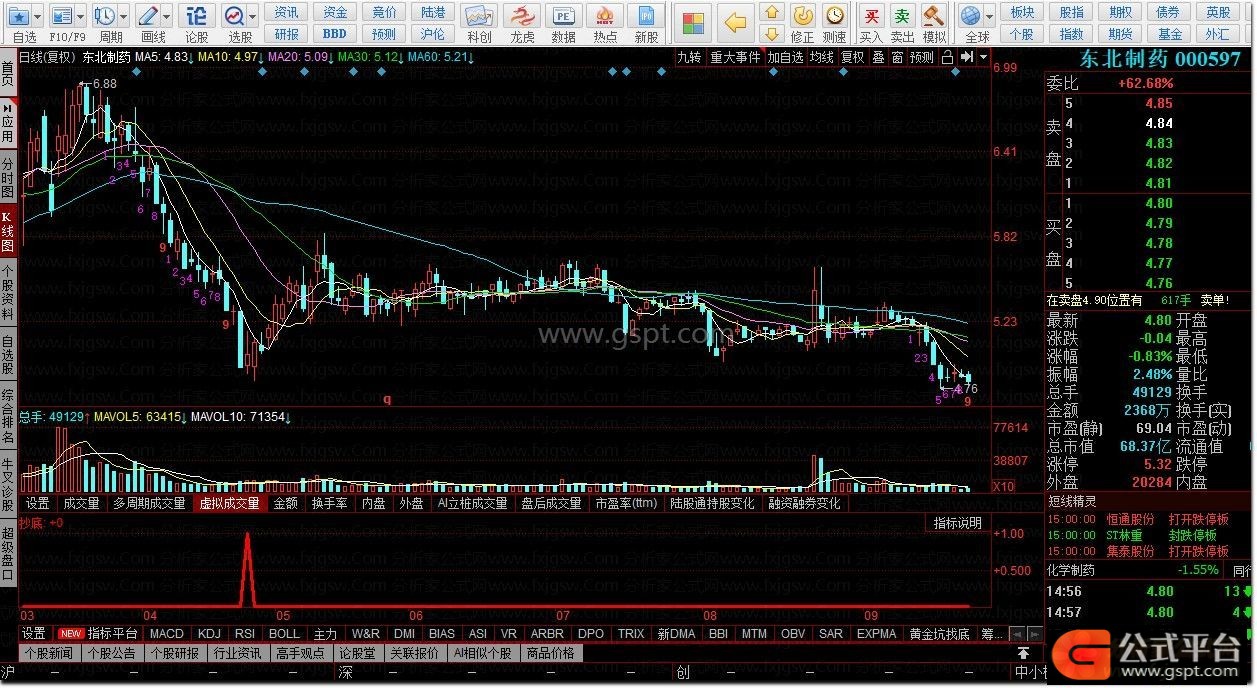Toggle 重大事件 major events display
1257x688 pixels.
(x=735, y=57)
